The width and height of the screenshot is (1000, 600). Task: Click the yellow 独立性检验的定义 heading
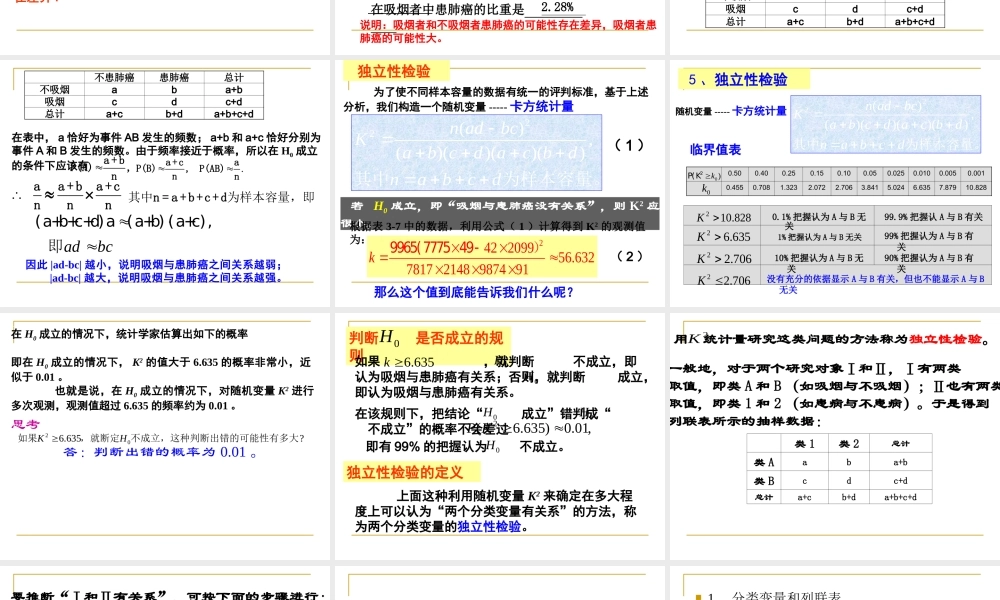pos(404,472)
